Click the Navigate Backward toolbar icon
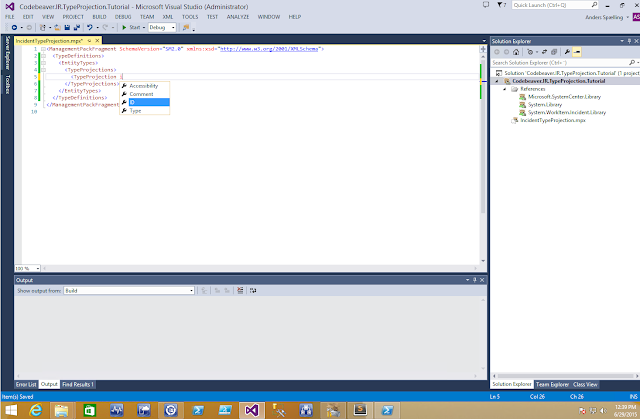 pyautogui.click(x=14, y=27)
